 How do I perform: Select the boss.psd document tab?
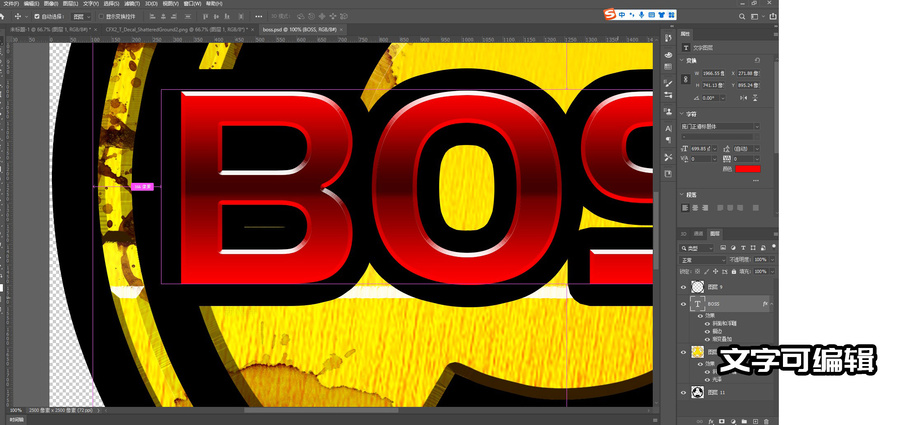[302, 29]
